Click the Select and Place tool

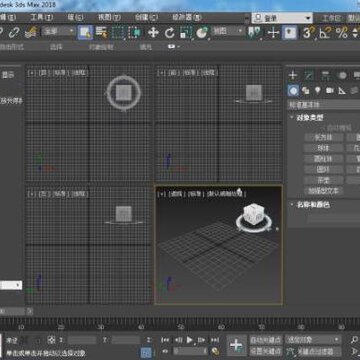click(201, 32)
